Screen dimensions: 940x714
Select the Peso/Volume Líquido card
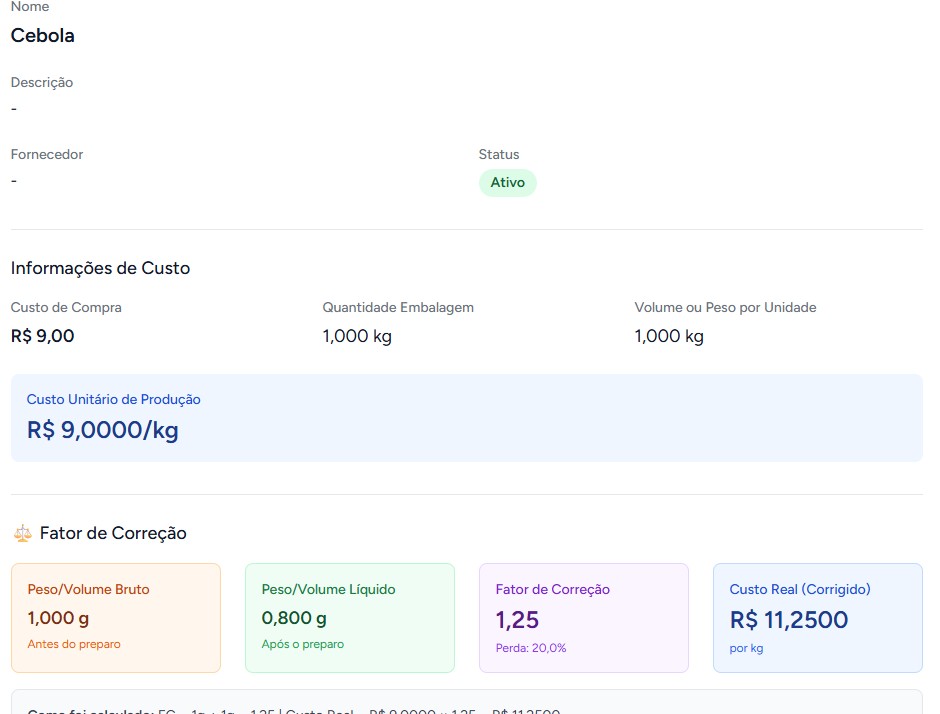tap(350, 617)
